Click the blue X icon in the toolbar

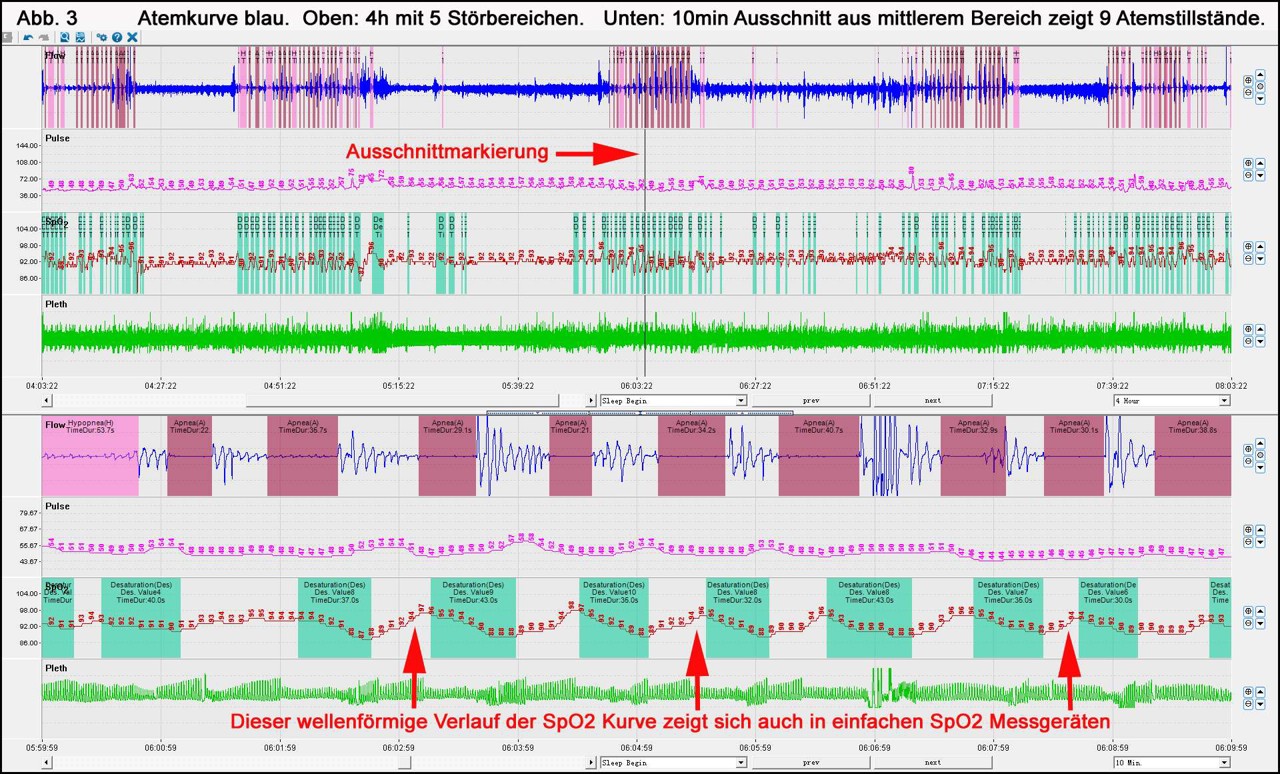point(132,37)
